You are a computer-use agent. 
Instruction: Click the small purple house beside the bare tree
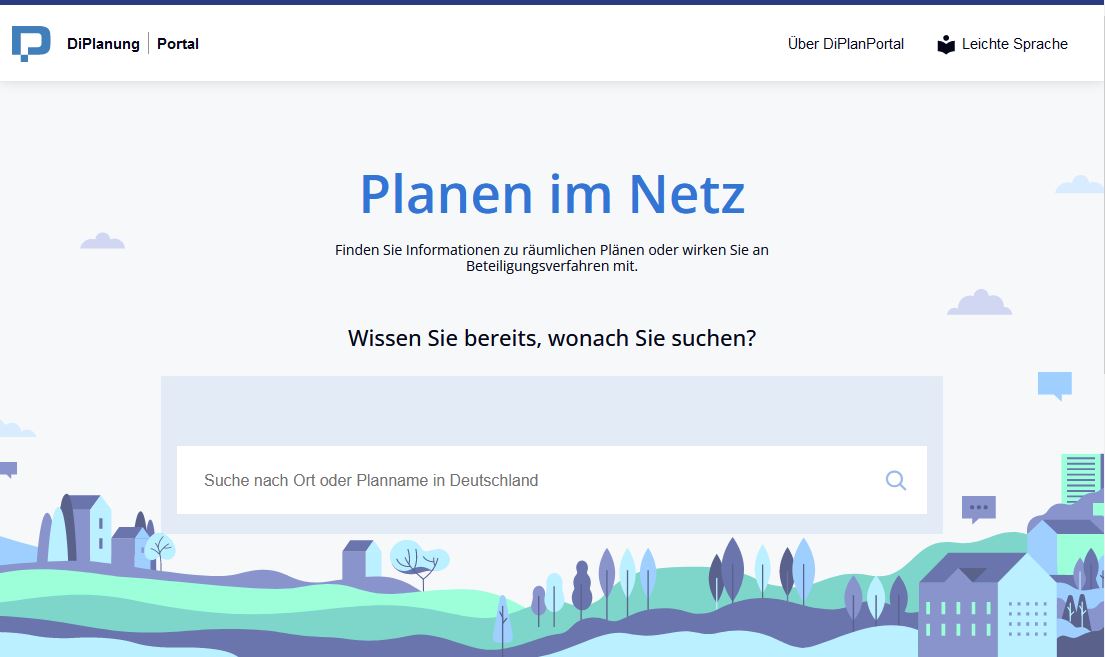coord(360,561)
